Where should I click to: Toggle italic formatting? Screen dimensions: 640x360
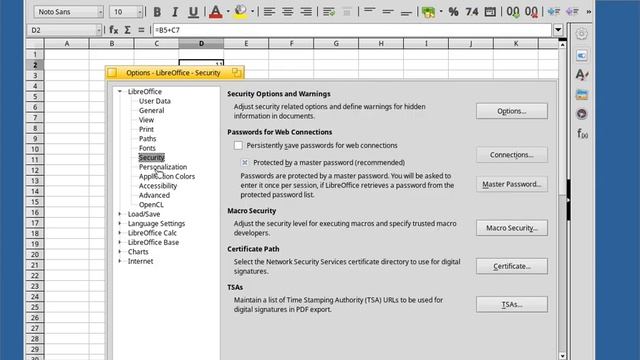coord(175,12)
